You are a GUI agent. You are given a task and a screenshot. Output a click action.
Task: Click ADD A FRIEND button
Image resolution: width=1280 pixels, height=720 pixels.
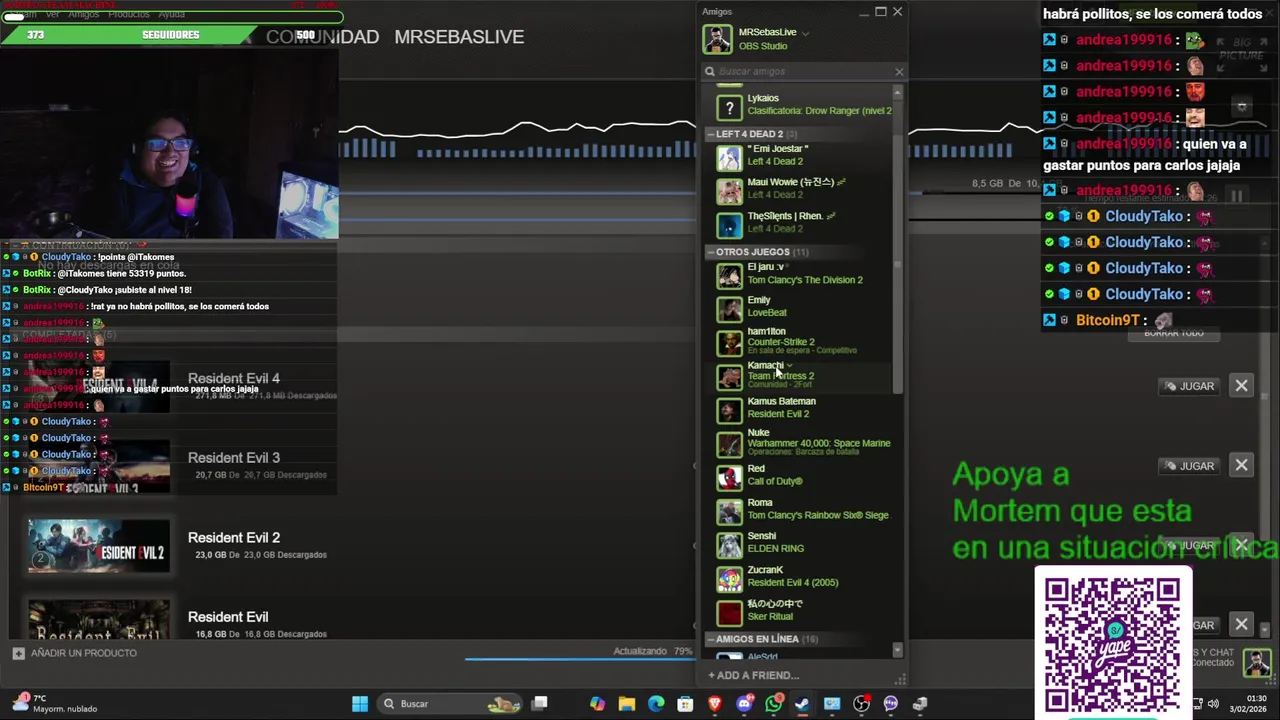point(753,675)
